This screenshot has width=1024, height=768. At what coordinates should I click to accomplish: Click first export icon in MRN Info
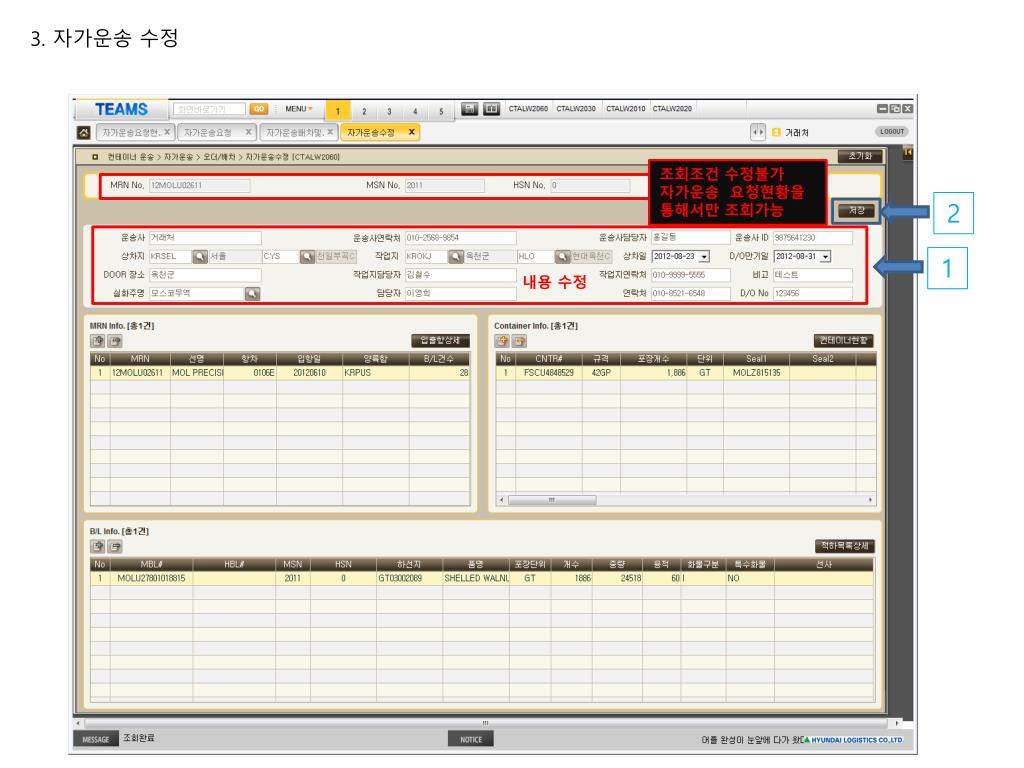click(x=97, y=341)
